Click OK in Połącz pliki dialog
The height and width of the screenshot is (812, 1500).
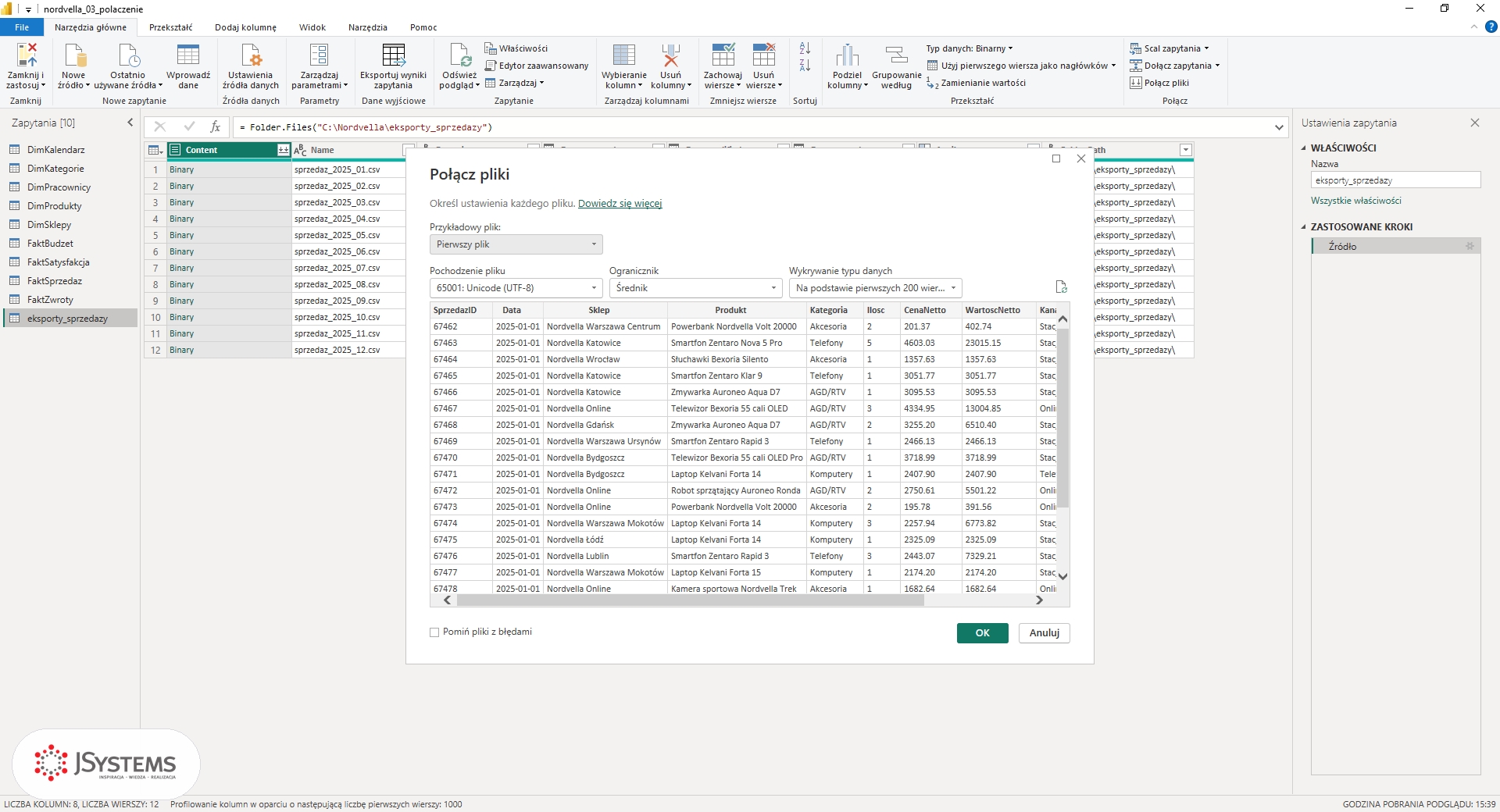(982, 633)
